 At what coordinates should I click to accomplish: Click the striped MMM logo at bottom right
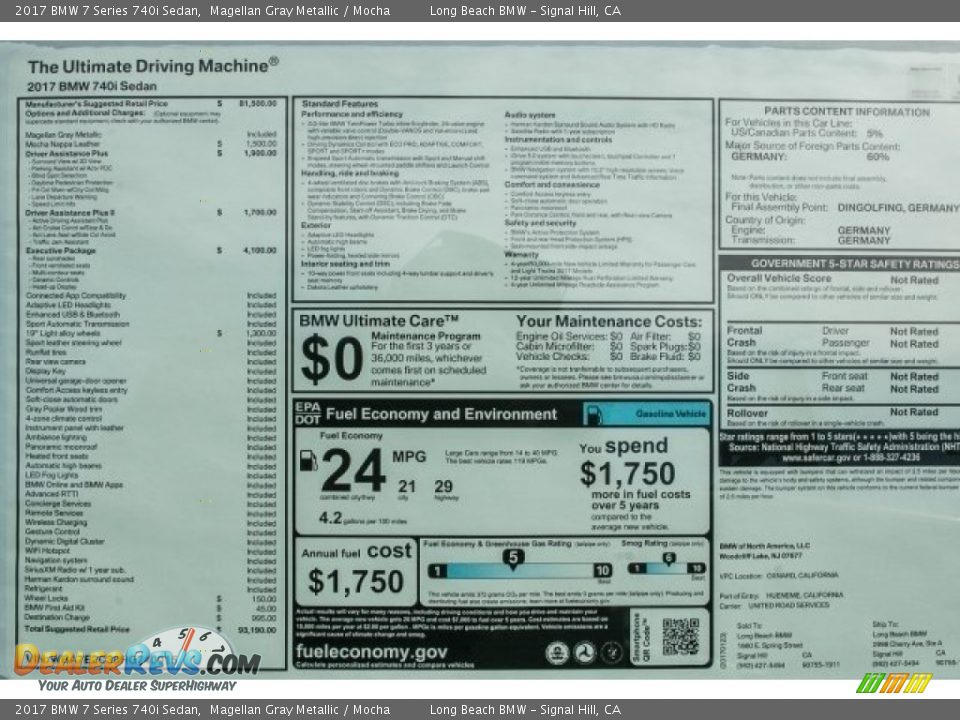(894, 683)
